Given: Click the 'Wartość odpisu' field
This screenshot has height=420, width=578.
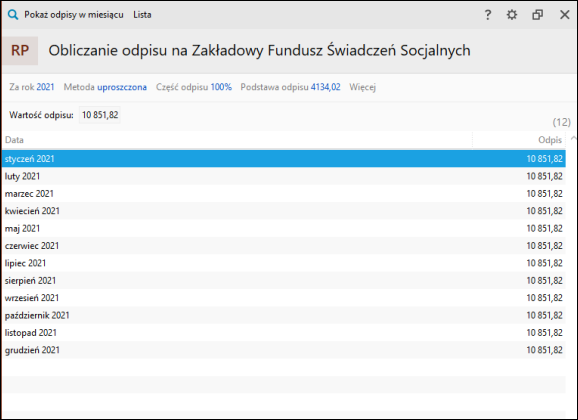Looking at the screenshot, I should pyautogui.click(x=100, y=115).
